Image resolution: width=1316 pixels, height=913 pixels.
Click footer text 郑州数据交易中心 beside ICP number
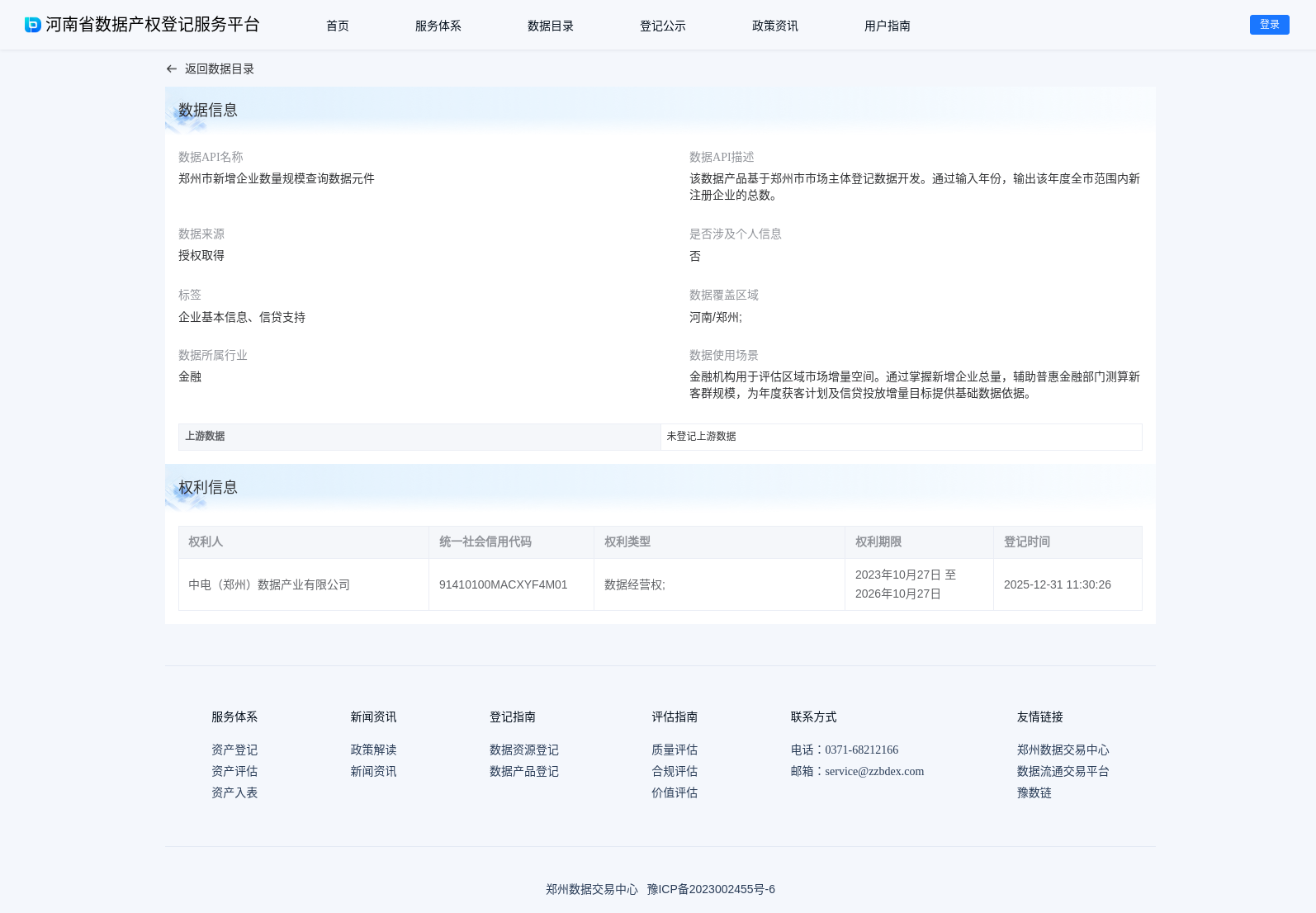point(592,889)
